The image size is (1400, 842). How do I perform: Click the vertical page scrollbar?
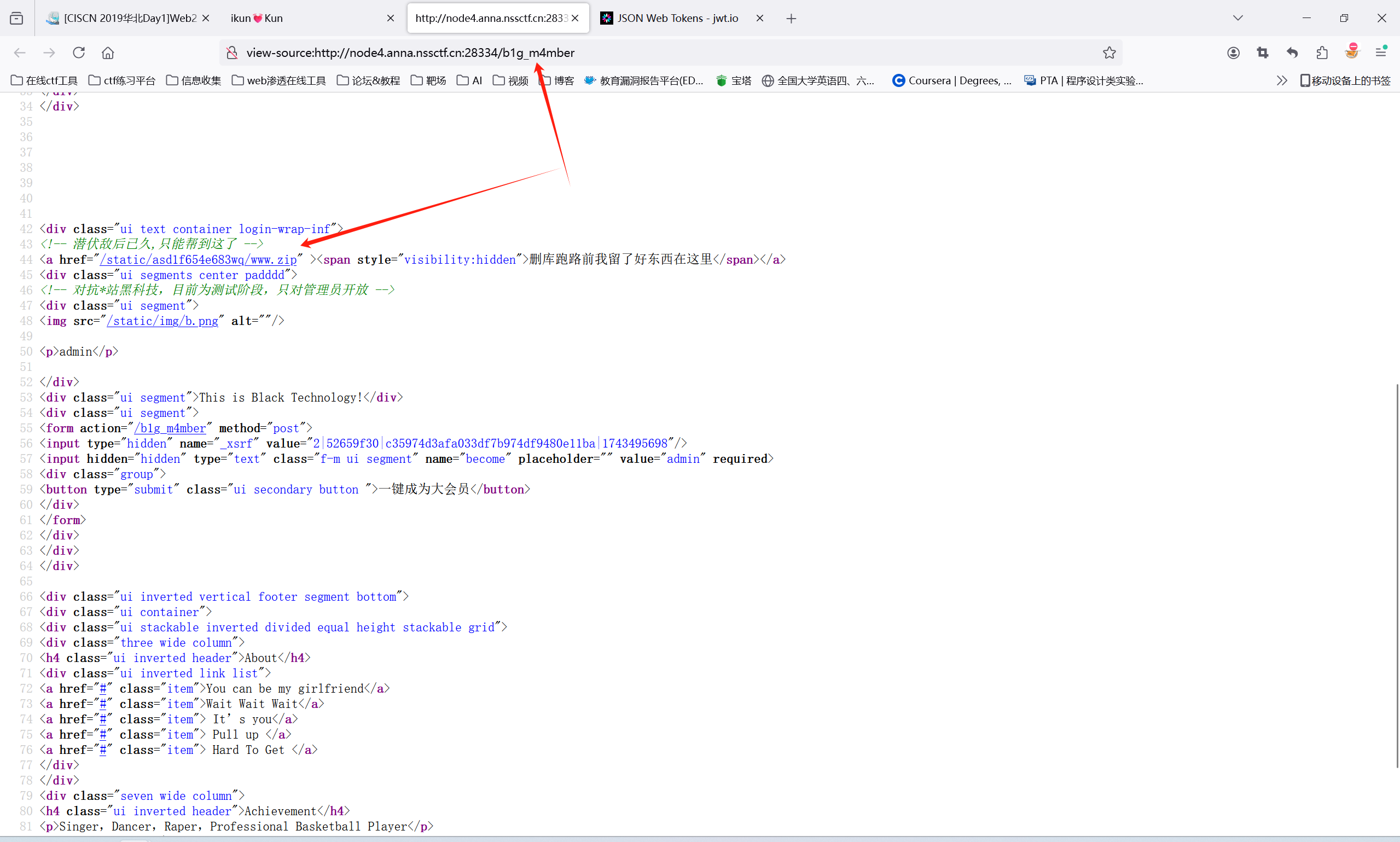click(1396, 576)
